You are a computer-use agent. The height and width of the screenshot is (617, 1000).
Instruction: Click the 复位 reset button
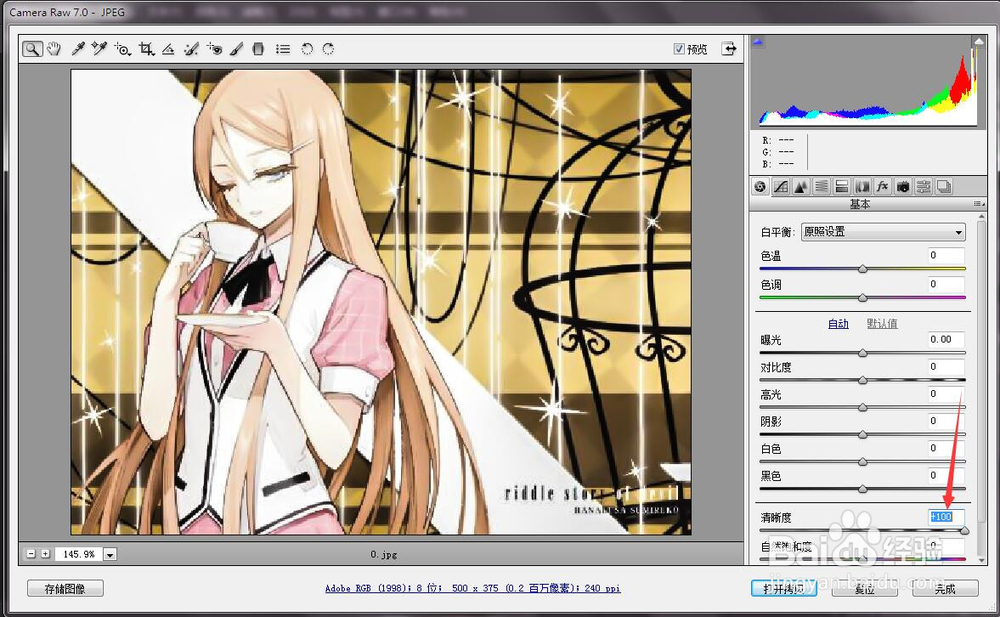click(x=864, y=589)
